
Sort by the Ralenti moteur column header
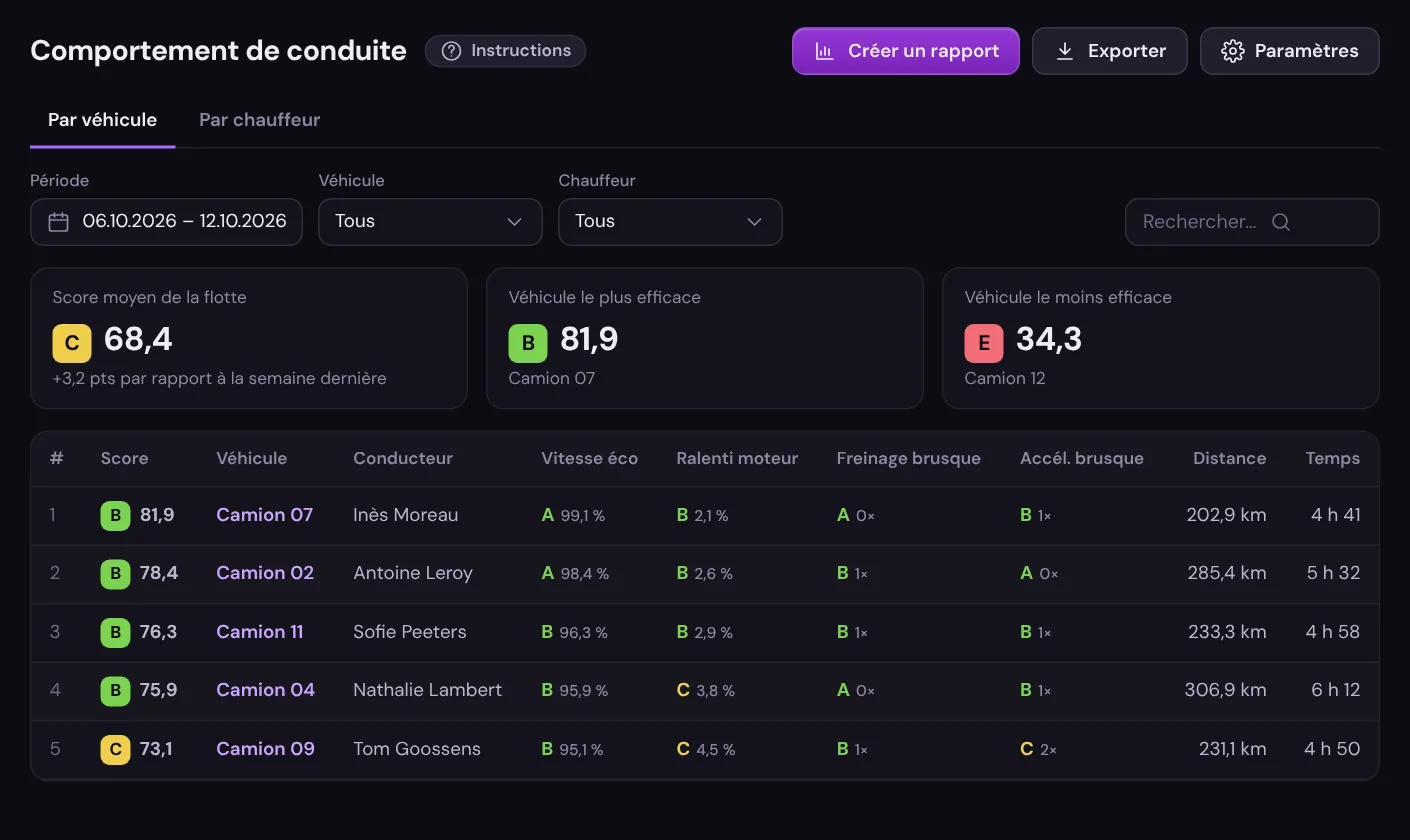pyautogui.click(x=737, y=459)
